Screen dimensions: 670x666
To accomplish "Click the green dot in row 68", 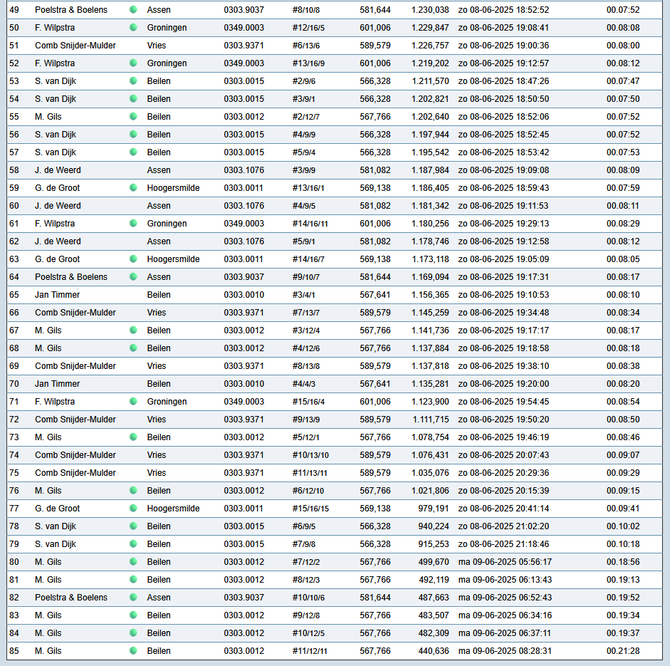I will (133, 348).
